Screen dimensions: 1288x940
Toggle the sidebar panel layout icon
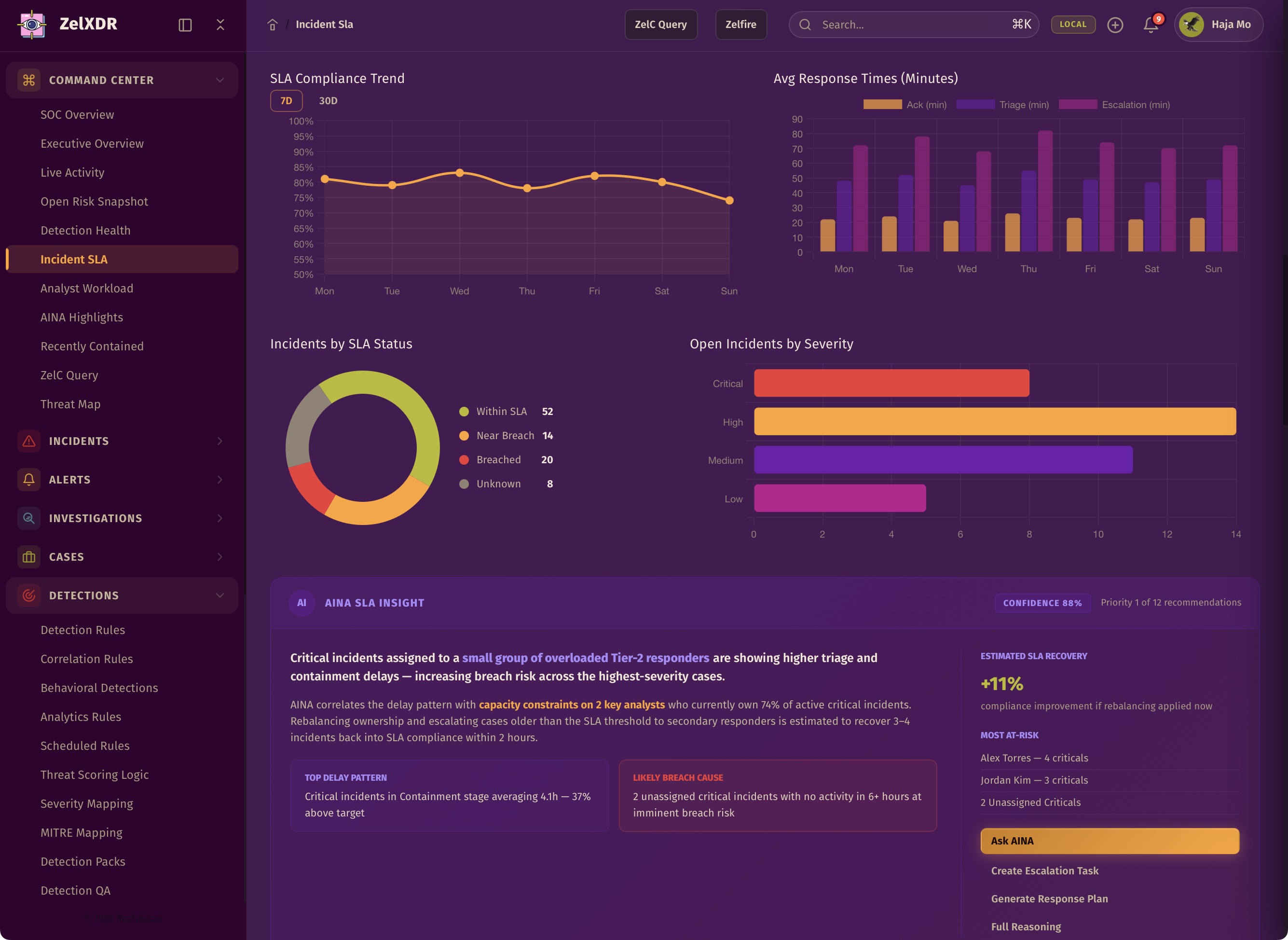185,25
